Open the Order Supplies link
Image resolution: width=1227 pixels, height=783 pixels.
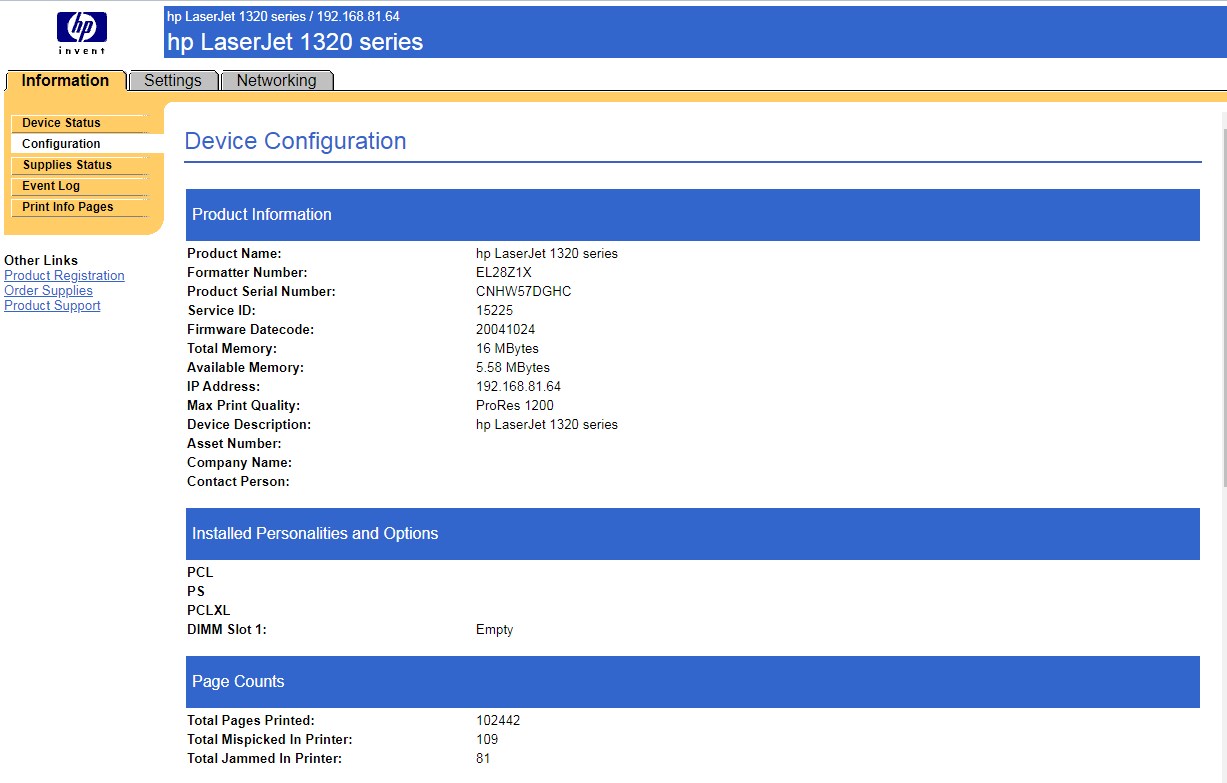point(48,291)
